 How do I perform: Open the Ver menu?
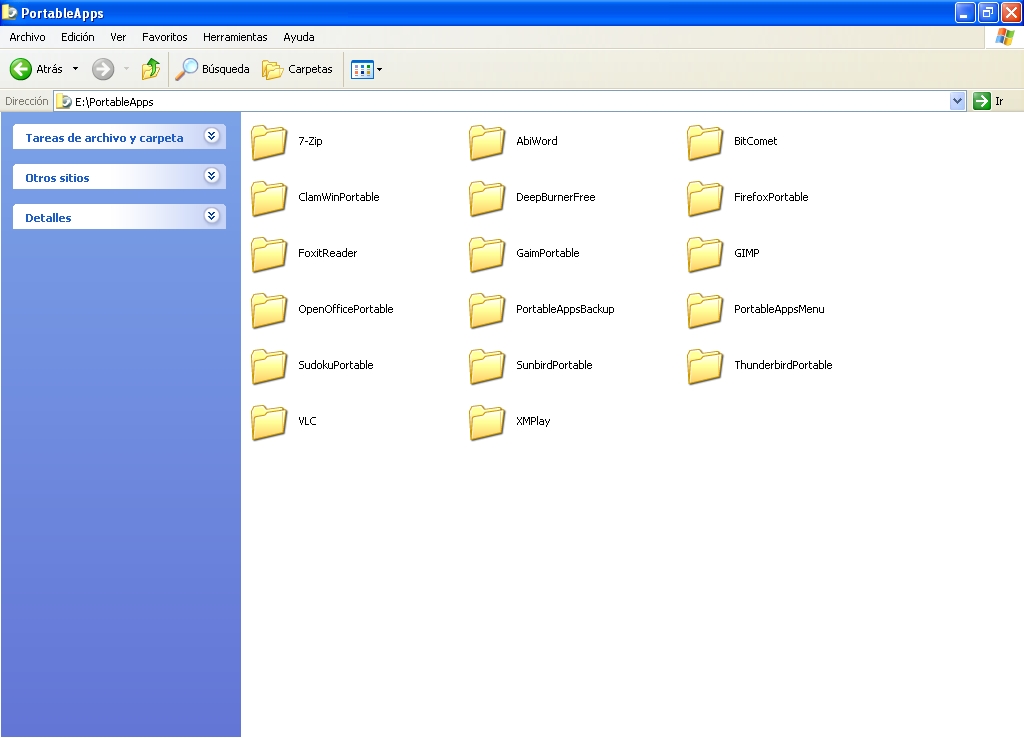point(118,37)
